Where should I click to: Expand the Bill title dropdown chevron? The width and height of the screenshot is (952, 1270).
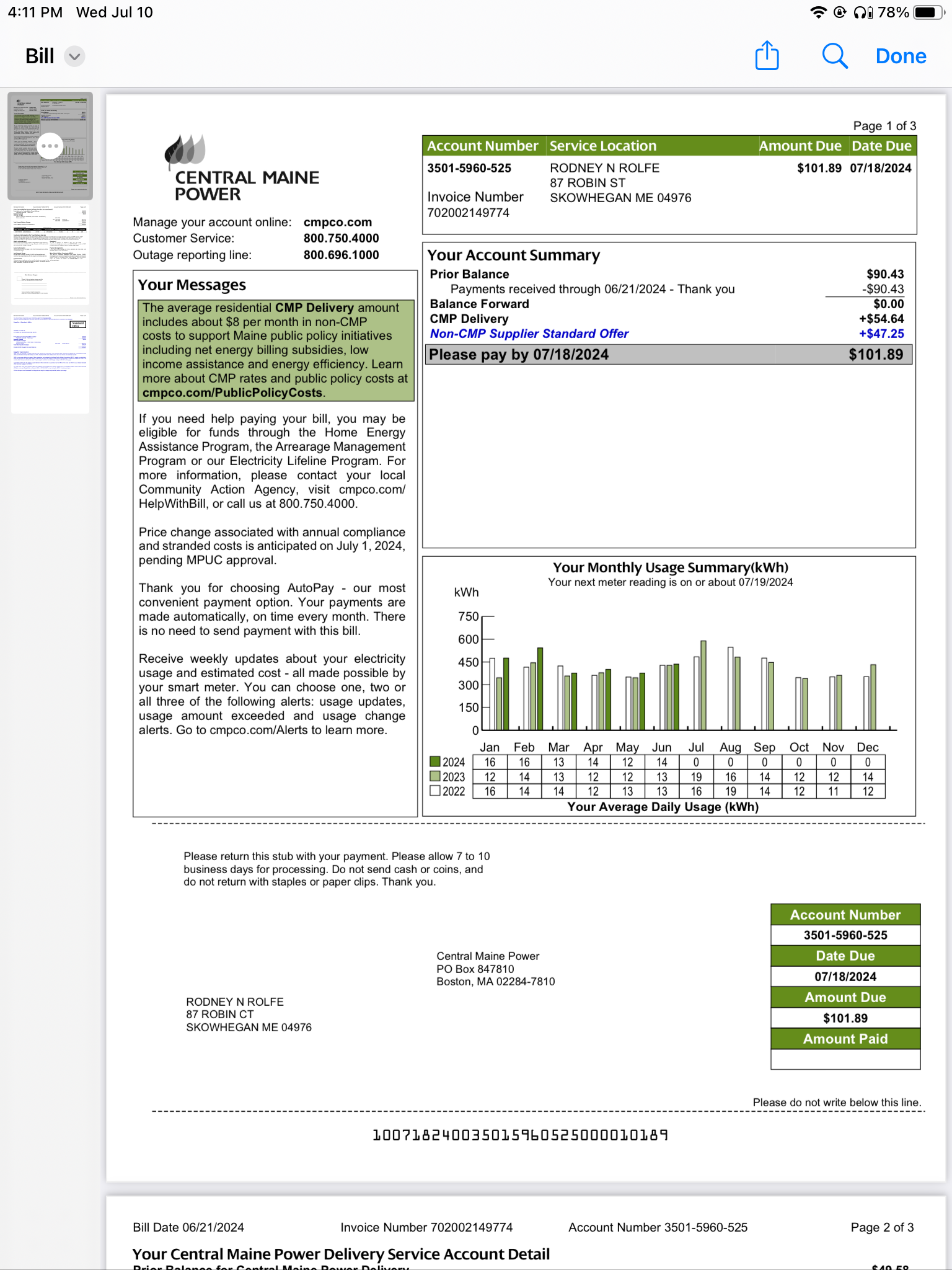coord(74,56)
